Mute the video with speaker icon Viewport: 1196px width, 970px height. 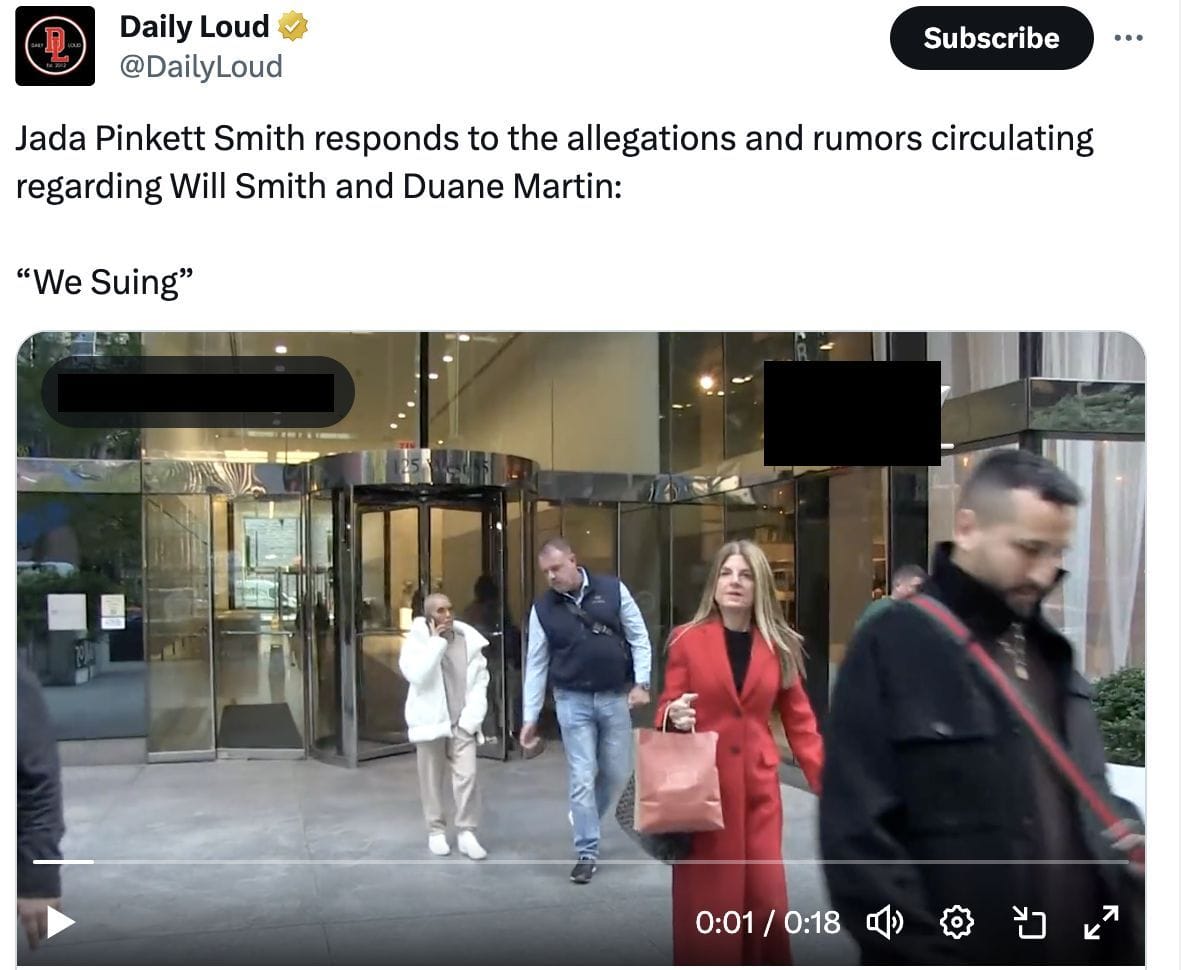(885, 923)
